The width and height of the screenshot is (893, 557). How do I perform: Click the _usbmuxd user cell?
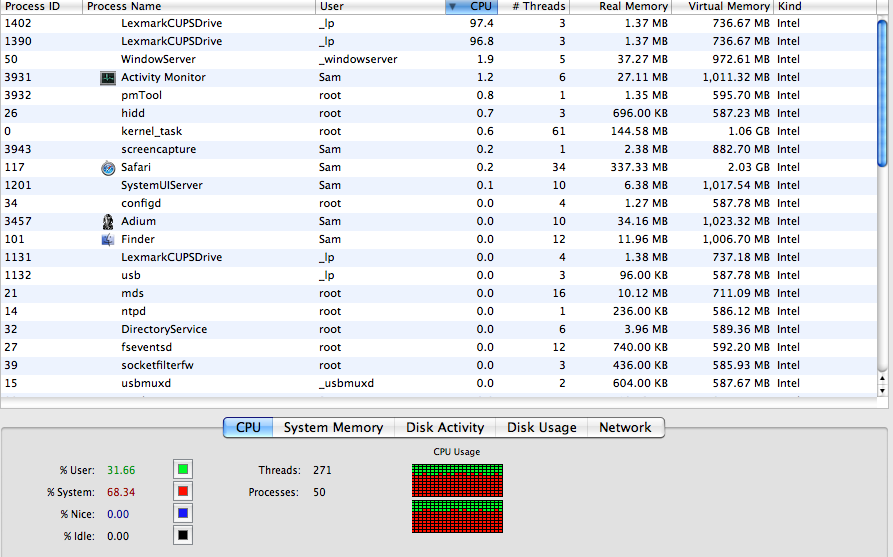pos(346,383)
